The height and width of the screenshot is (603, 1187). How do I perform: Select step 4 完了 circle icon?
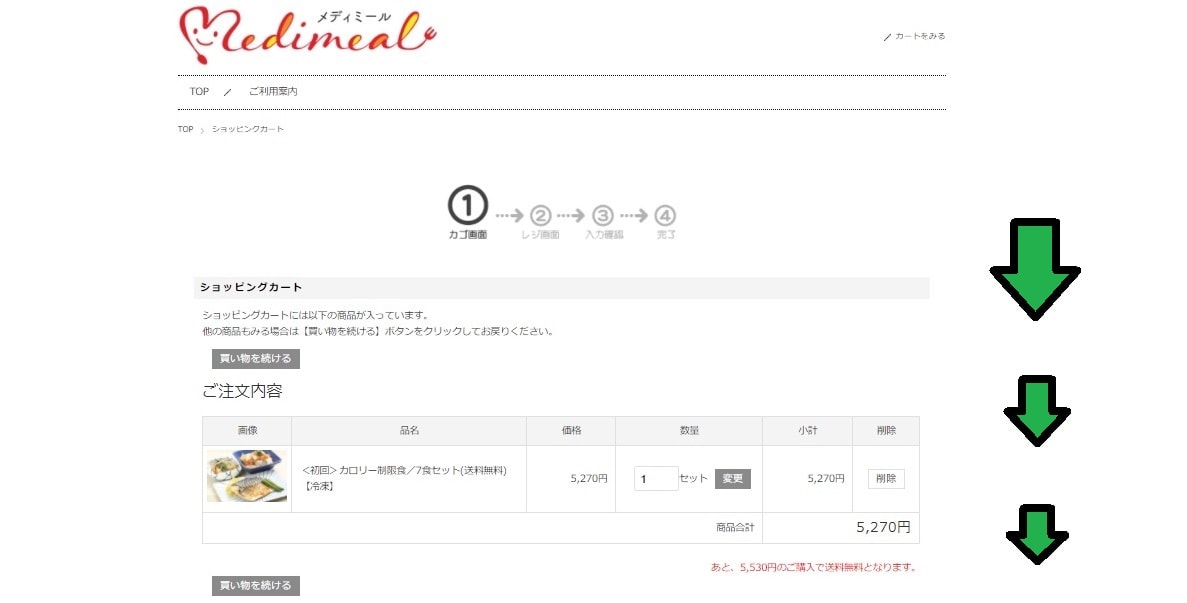tap(665, 216)
